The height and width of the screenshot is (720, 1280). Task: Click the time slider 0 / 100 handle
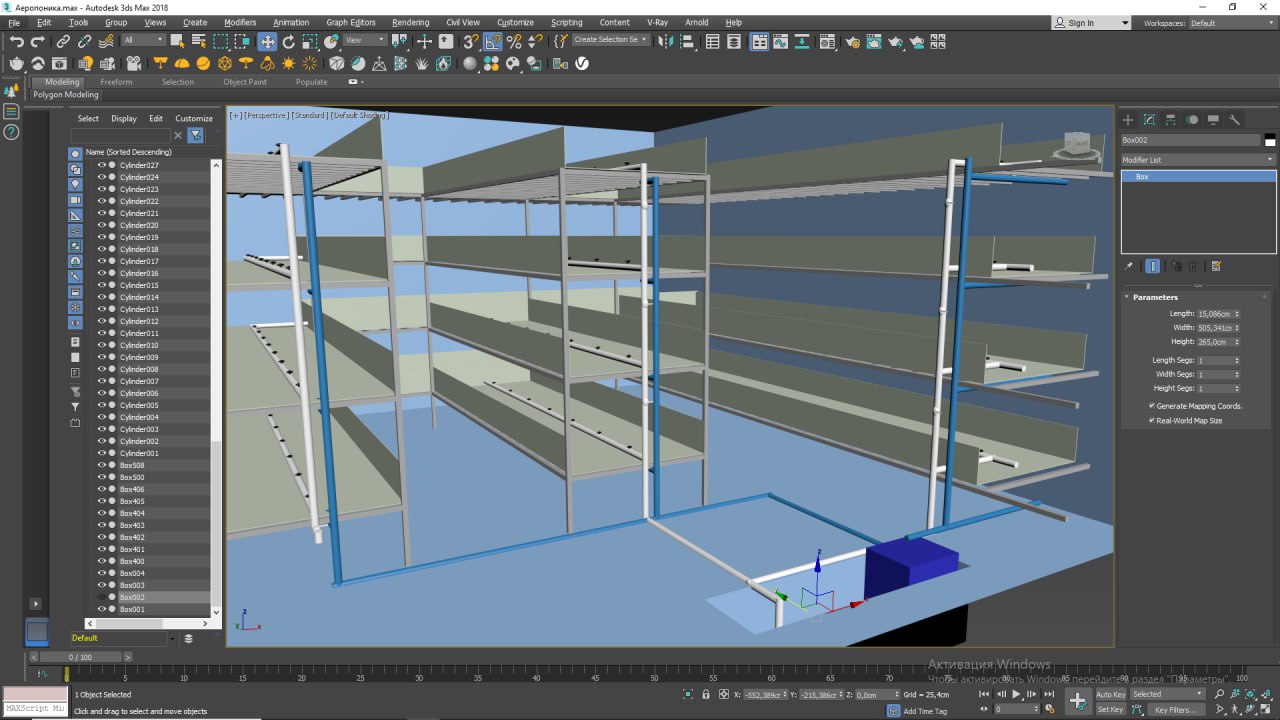tap(79, 657)
